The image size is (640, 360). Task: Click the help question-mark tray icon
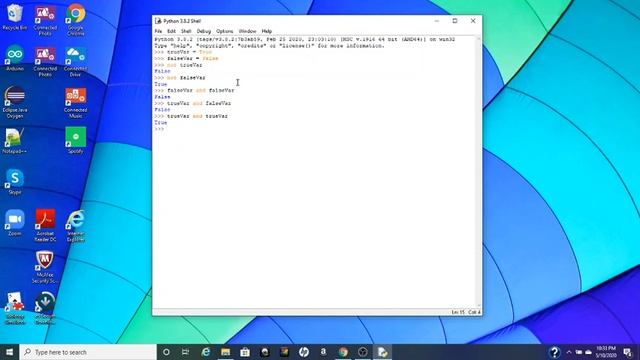click(x=554, y=352)
